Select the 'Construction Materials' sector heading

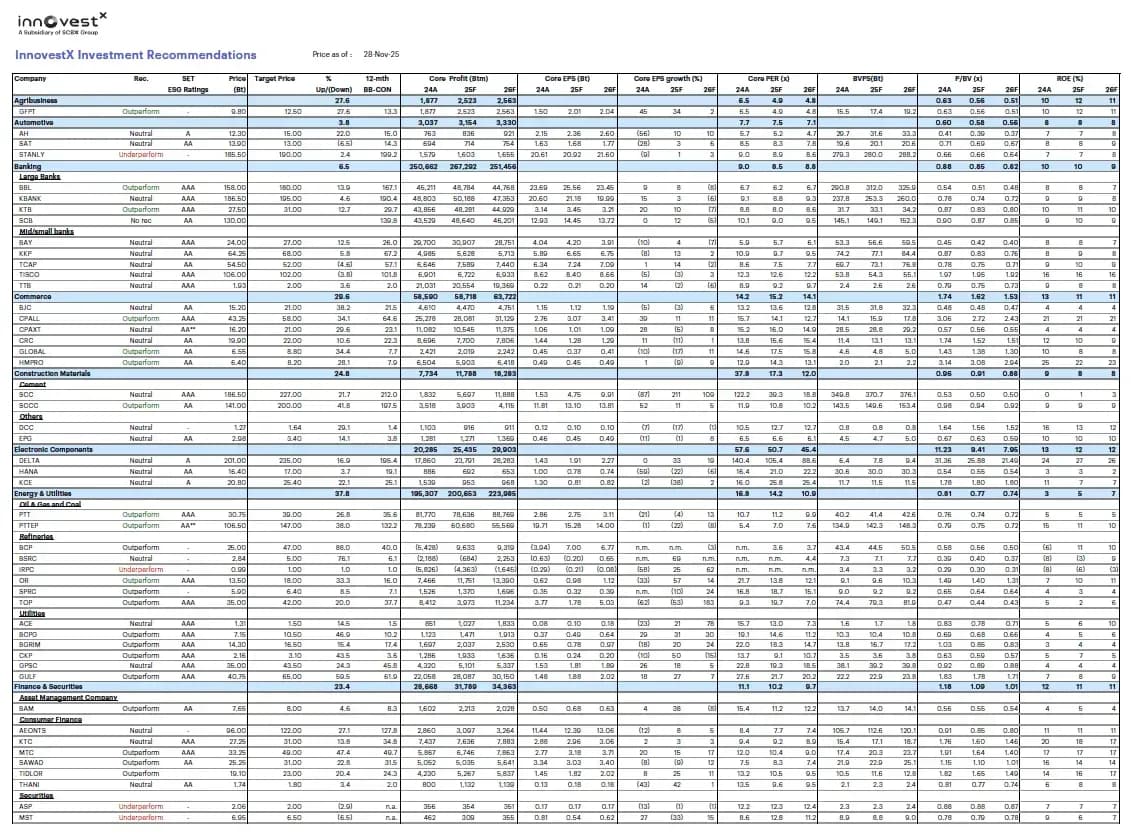click(52, 373)
